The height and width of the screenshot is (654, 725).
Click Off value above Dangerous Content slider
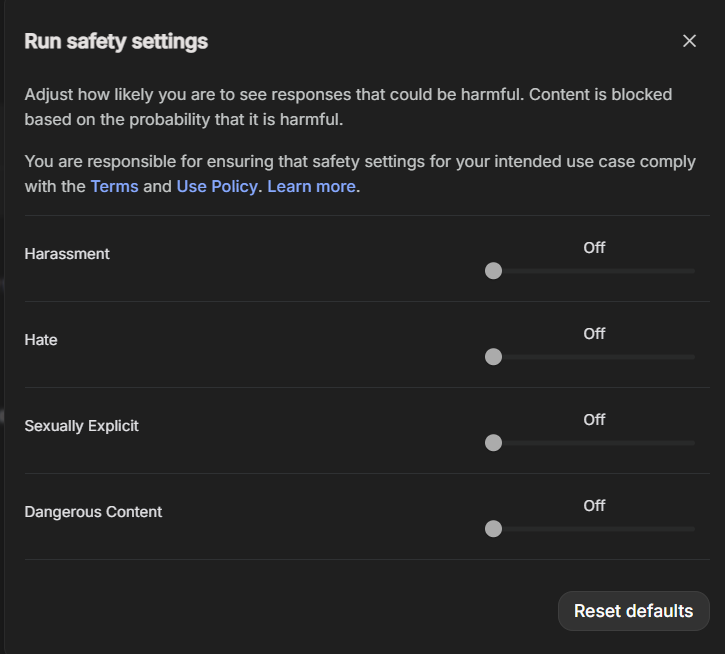pyautogui.click(x=594, y=506)
